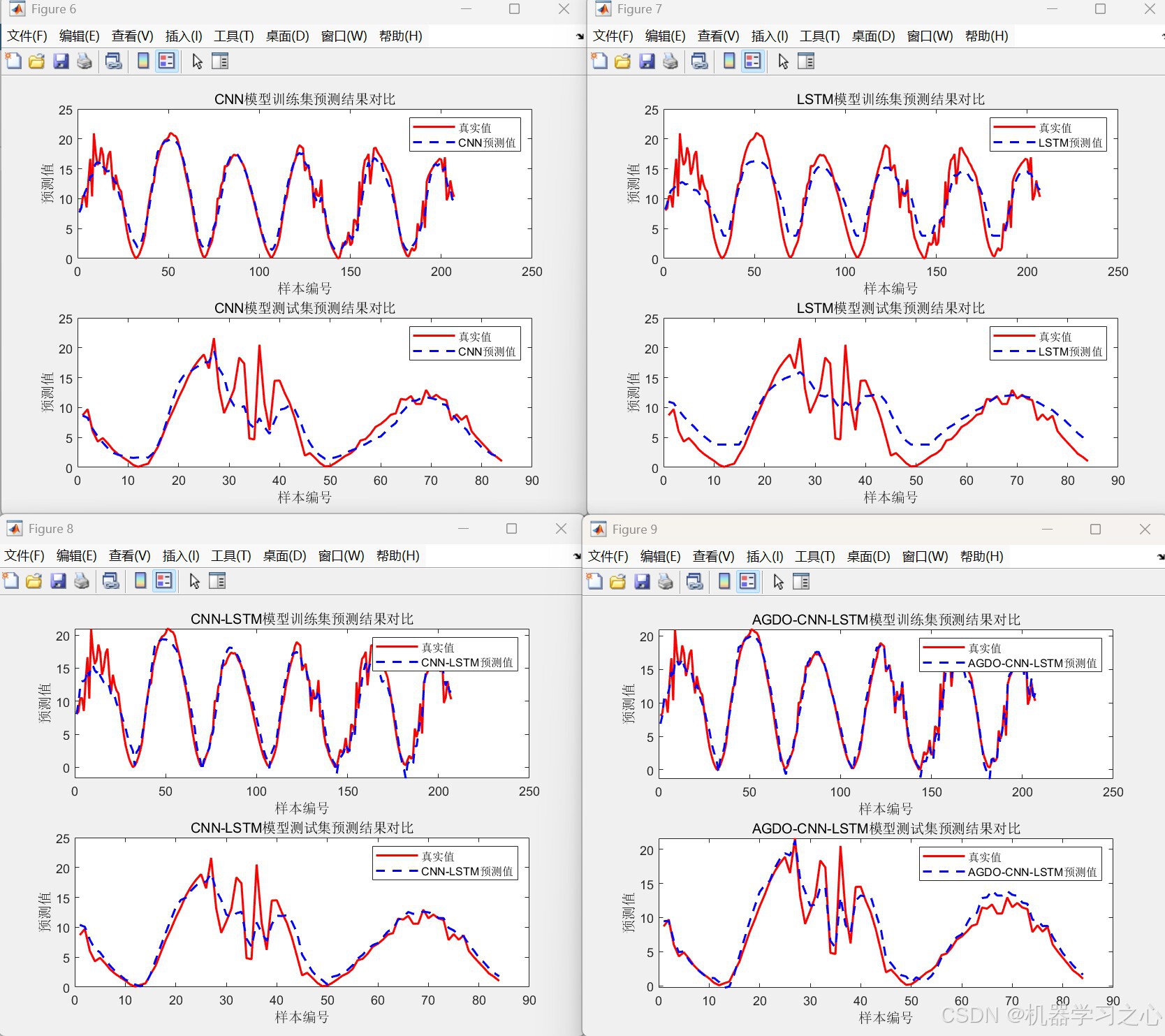Click the link plot icon in Figure 7

pyautogui.click(x=700, y=61)
